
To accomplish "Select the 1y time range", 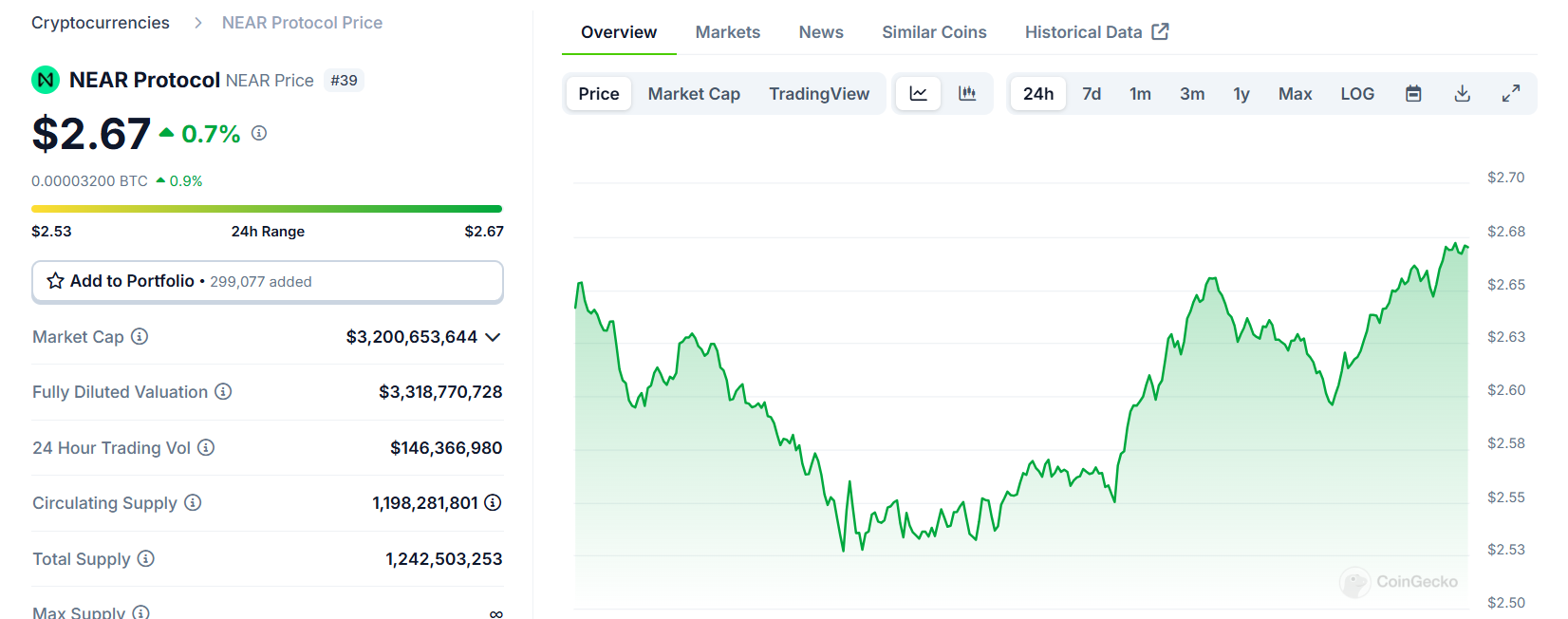I will [x=1241, y=94].
